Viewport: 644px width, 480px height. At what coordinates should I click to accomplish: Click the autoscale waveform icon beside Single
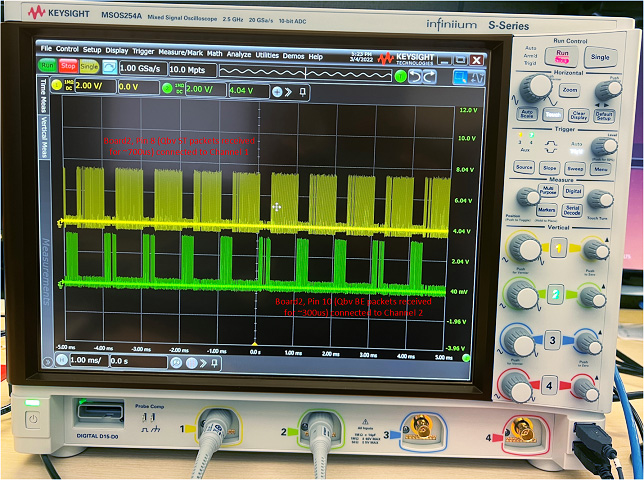109,67
